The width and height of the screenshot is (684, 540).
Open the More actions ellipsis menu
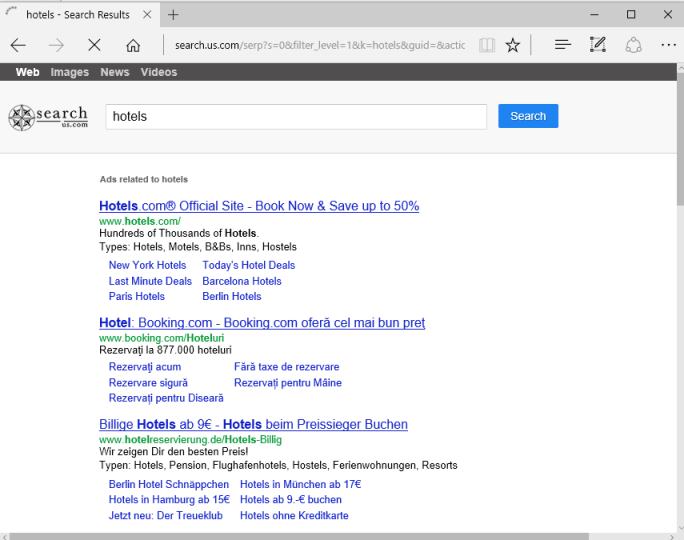[x=668, y=44]
